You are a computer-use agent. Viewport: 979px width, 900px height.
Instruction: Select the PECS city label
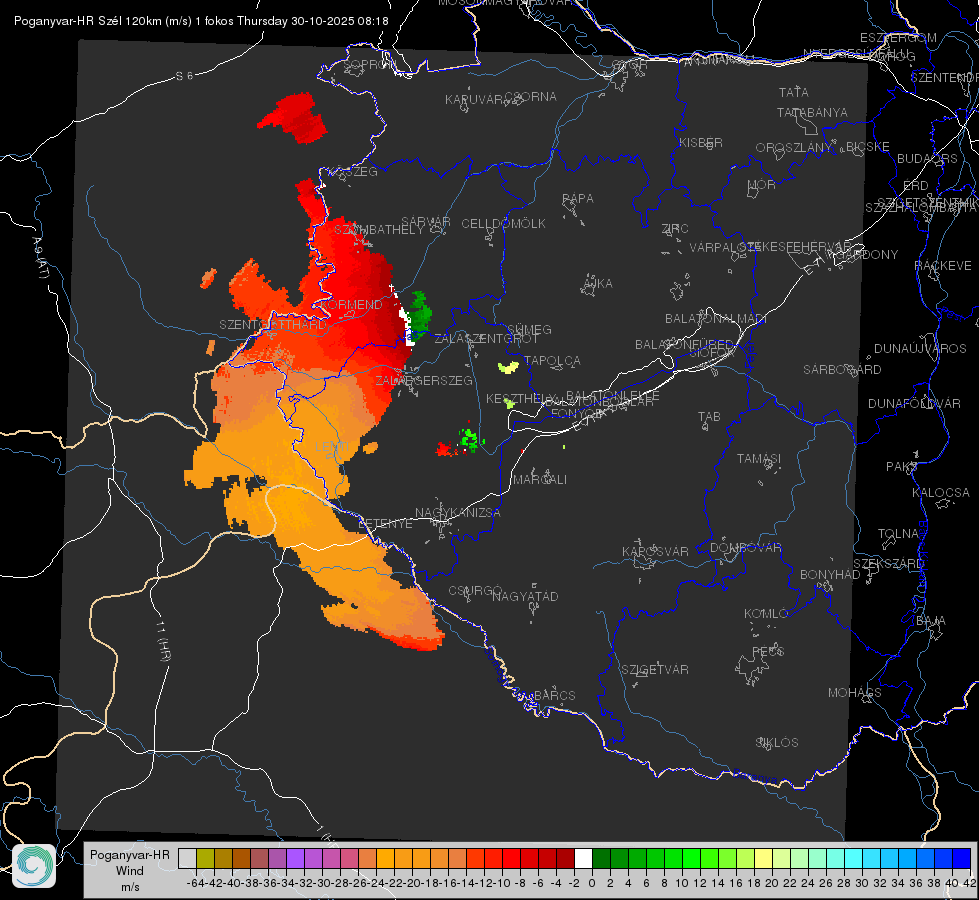(x=768, y=652)
